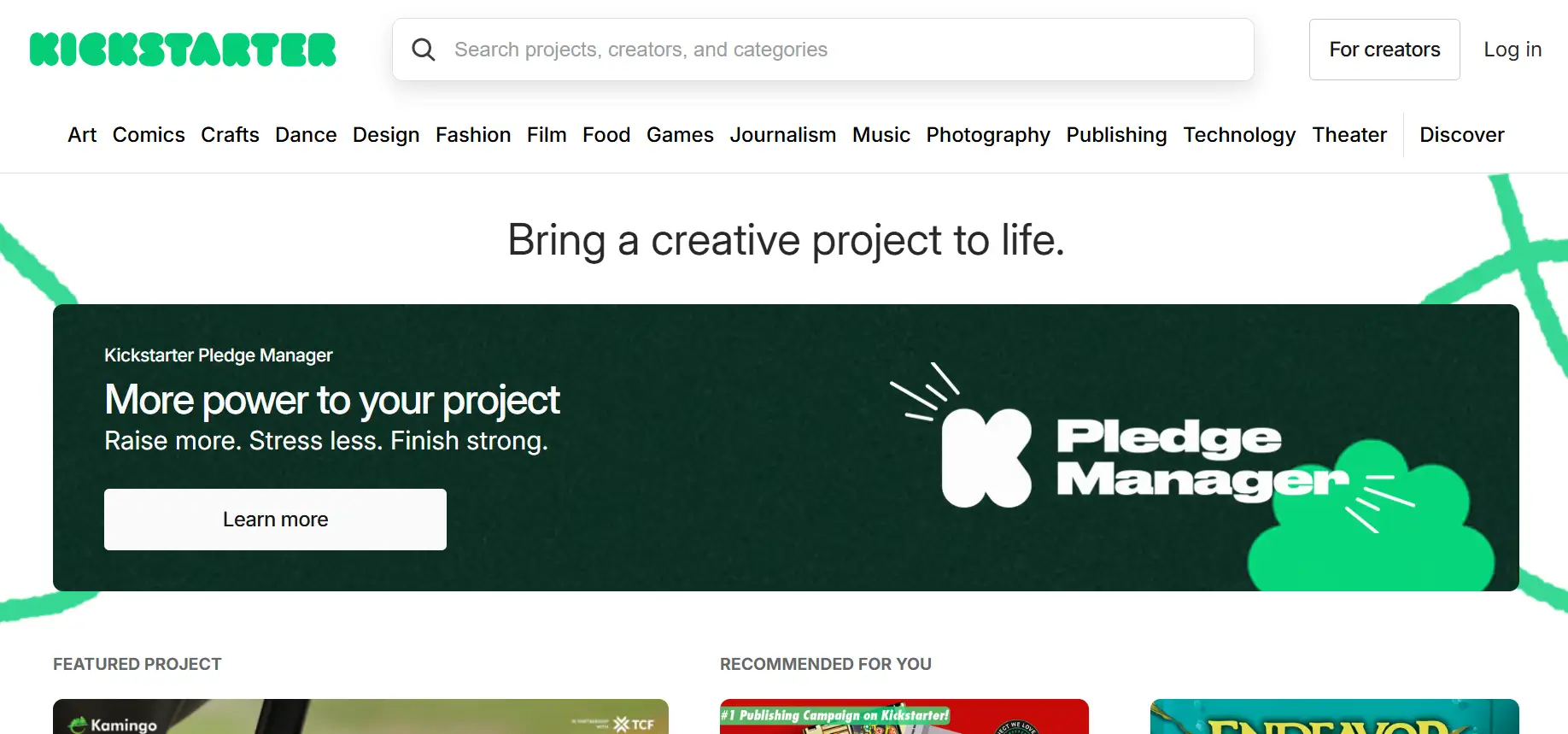This screenshot has width=1568, height=734.
Task: Open the Art category
Action: (82, 135)
